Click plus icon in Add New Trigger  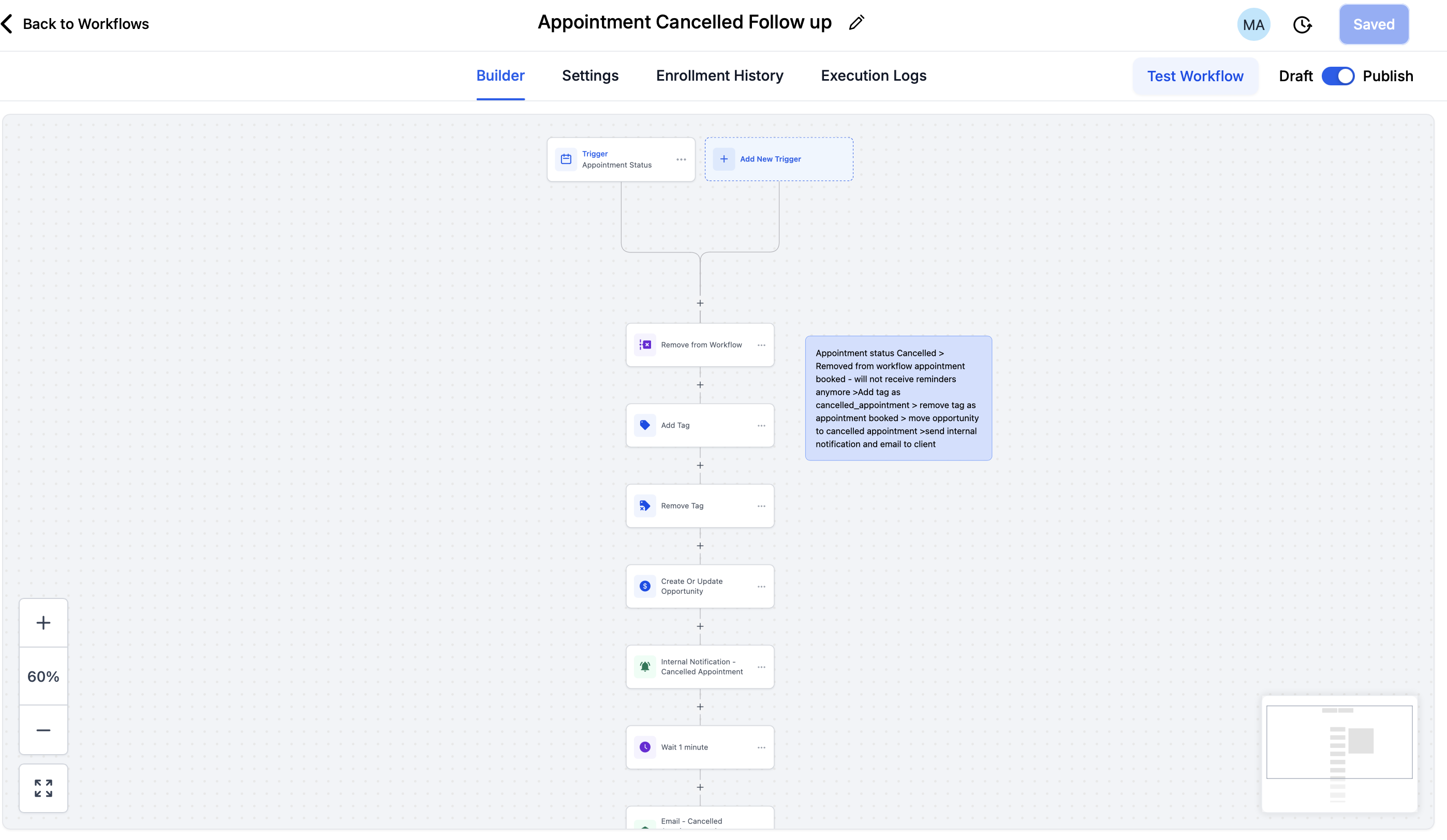tap(723, 159)
